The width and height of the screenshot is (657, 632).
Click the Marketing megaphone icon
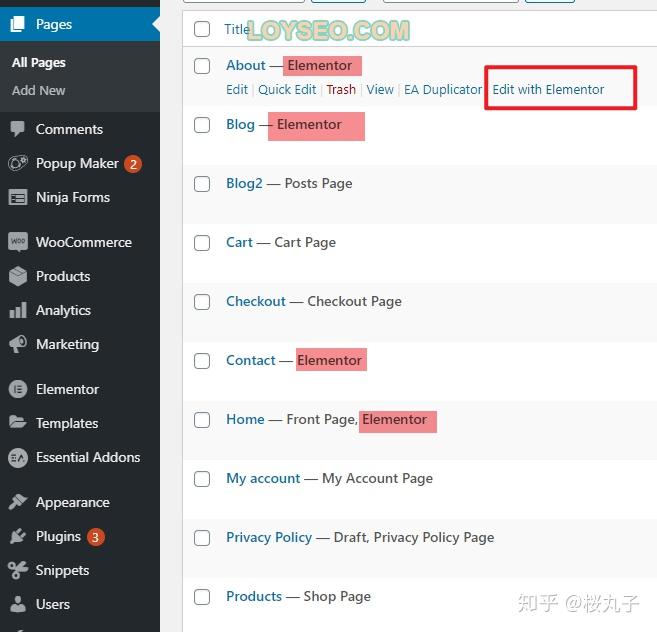(x=18, y=344)
